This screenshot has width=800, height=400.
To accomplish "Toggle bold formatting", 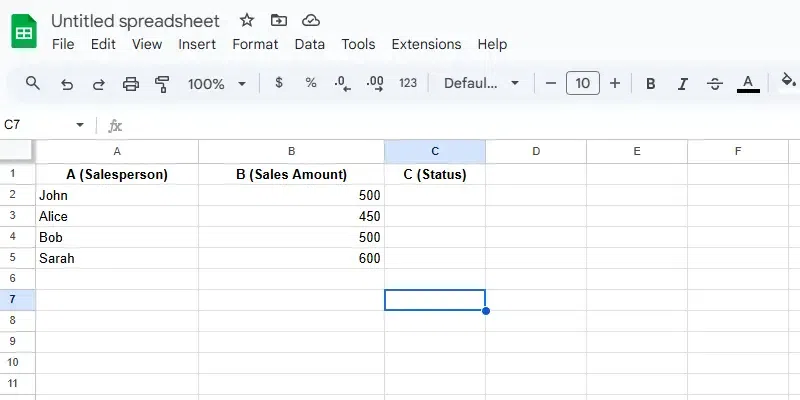I will pos(651,84).
